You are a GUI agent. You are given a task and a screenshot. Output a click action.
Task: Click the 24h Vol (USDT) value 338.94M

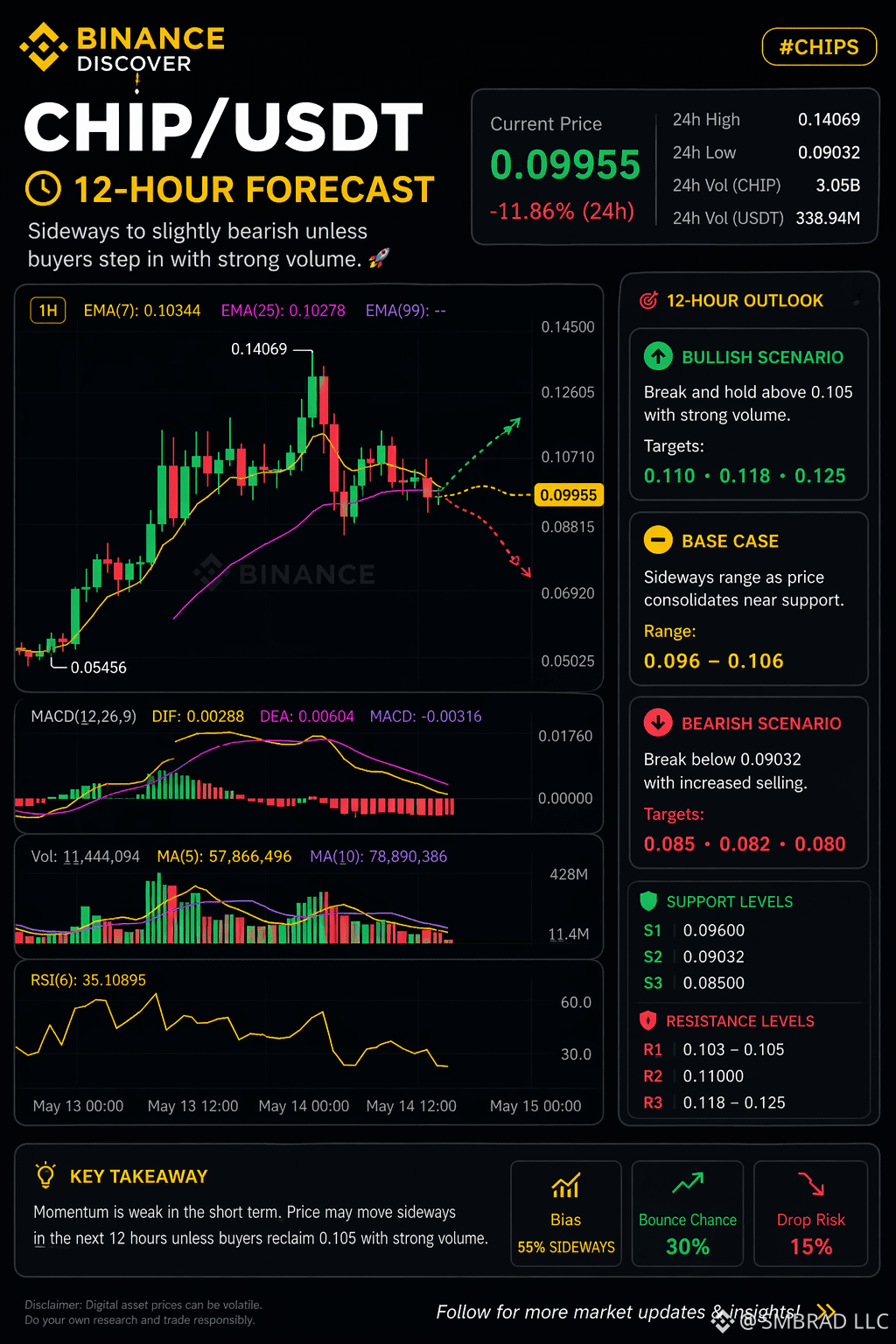tap(828, 218)
